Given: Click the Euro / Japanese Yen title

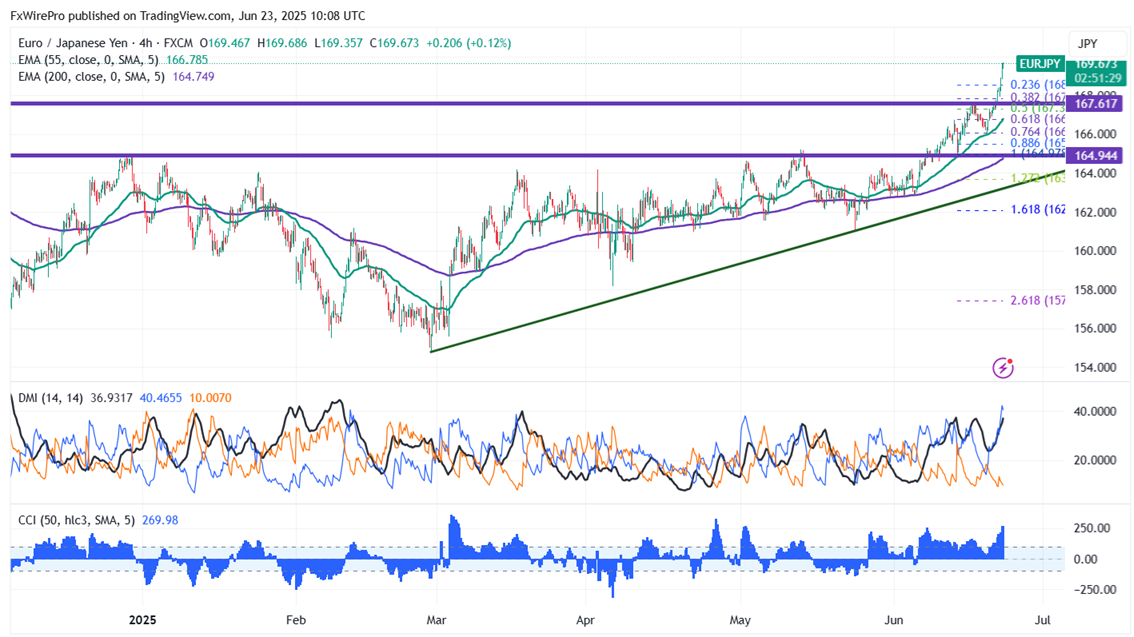Looking at the screenshot, I should click(x=73, y=43).
